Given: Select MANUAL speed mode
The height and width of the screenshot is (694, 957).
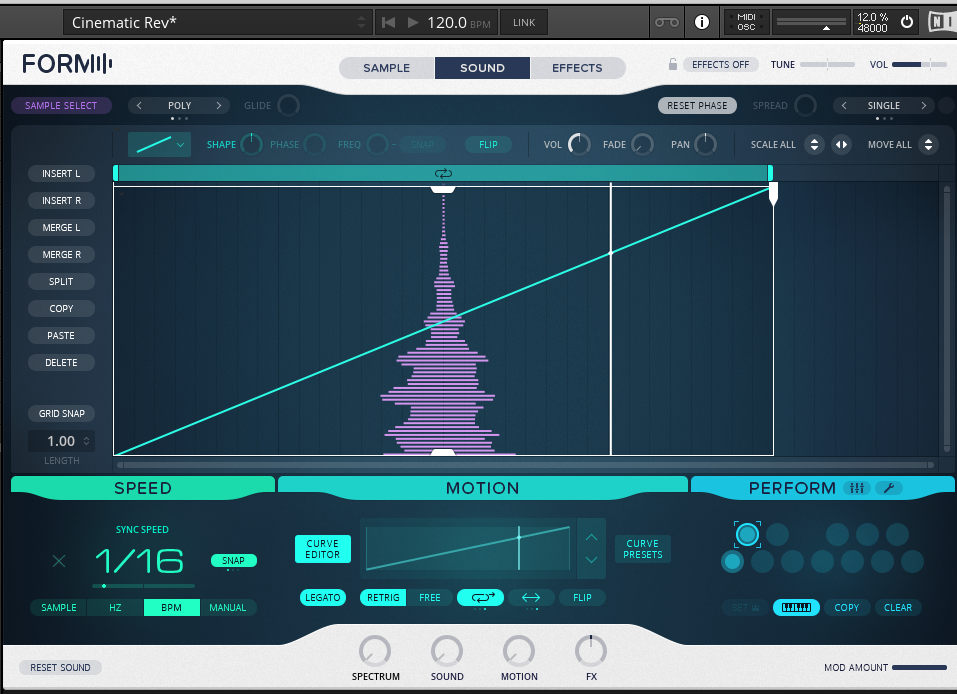Looking at the screenshot, I should click(x=228, y=607).
